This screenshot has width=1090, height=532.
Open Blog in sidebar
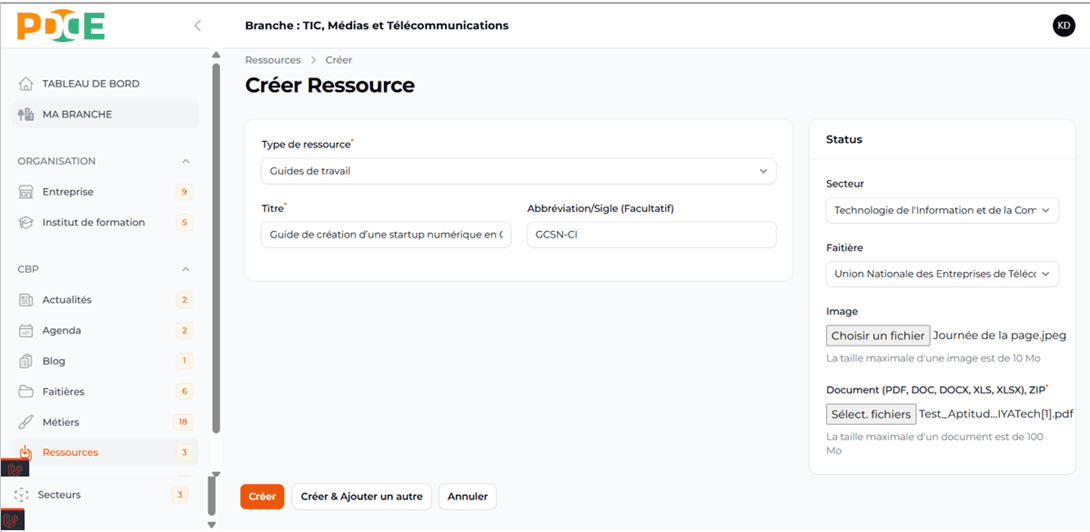click(x=105, y=361)
